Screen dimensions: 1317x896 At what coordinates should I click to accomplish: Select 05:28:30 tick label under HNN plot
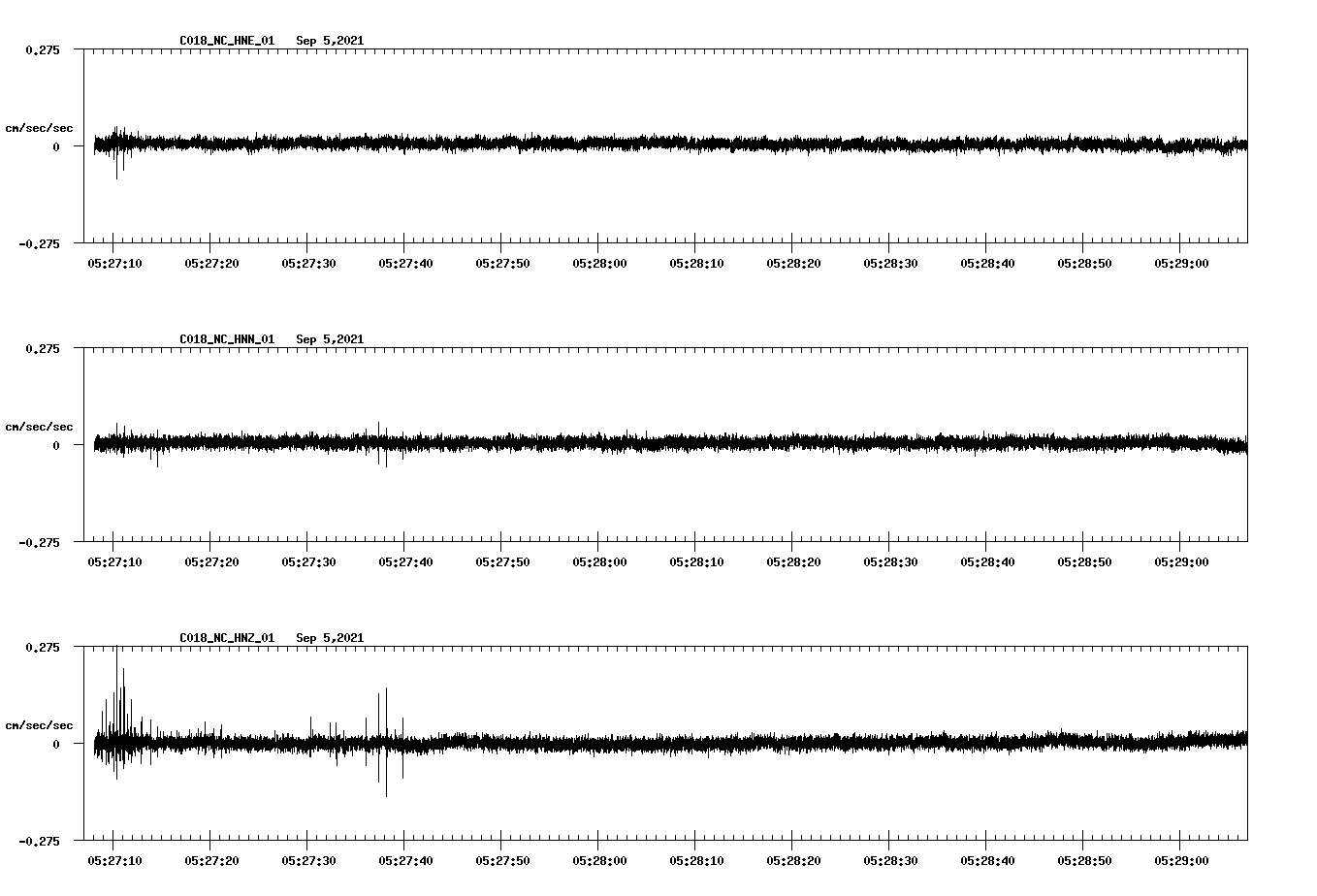[890, 561]
